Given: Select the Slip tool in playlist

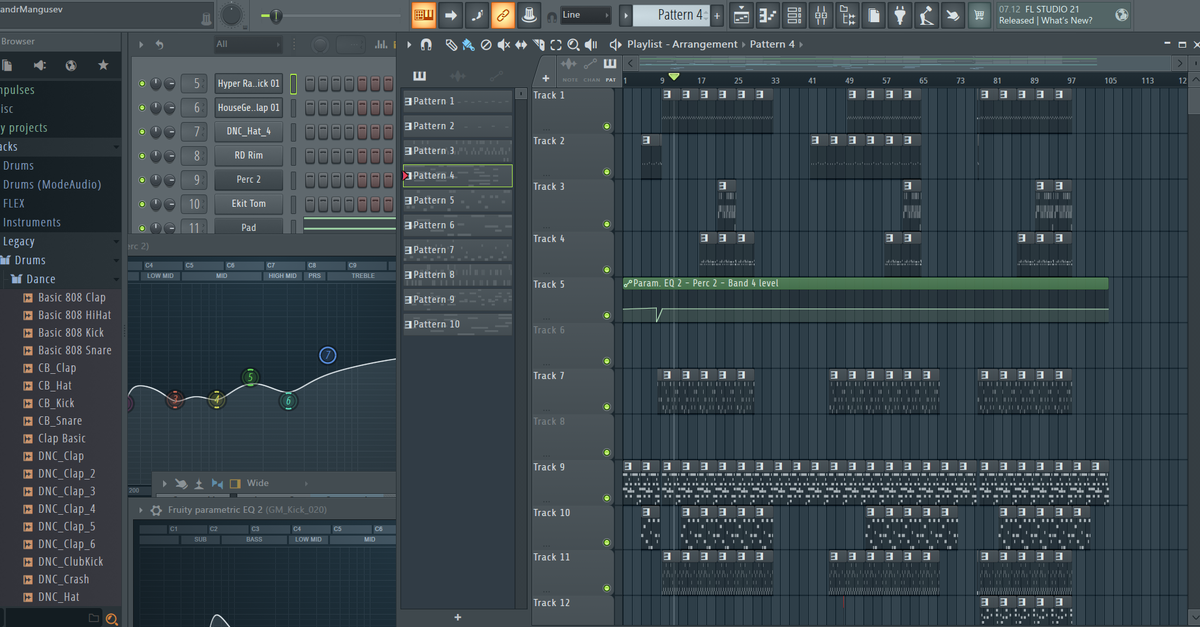Looking at the screenshot, I should tap(521, 44).
